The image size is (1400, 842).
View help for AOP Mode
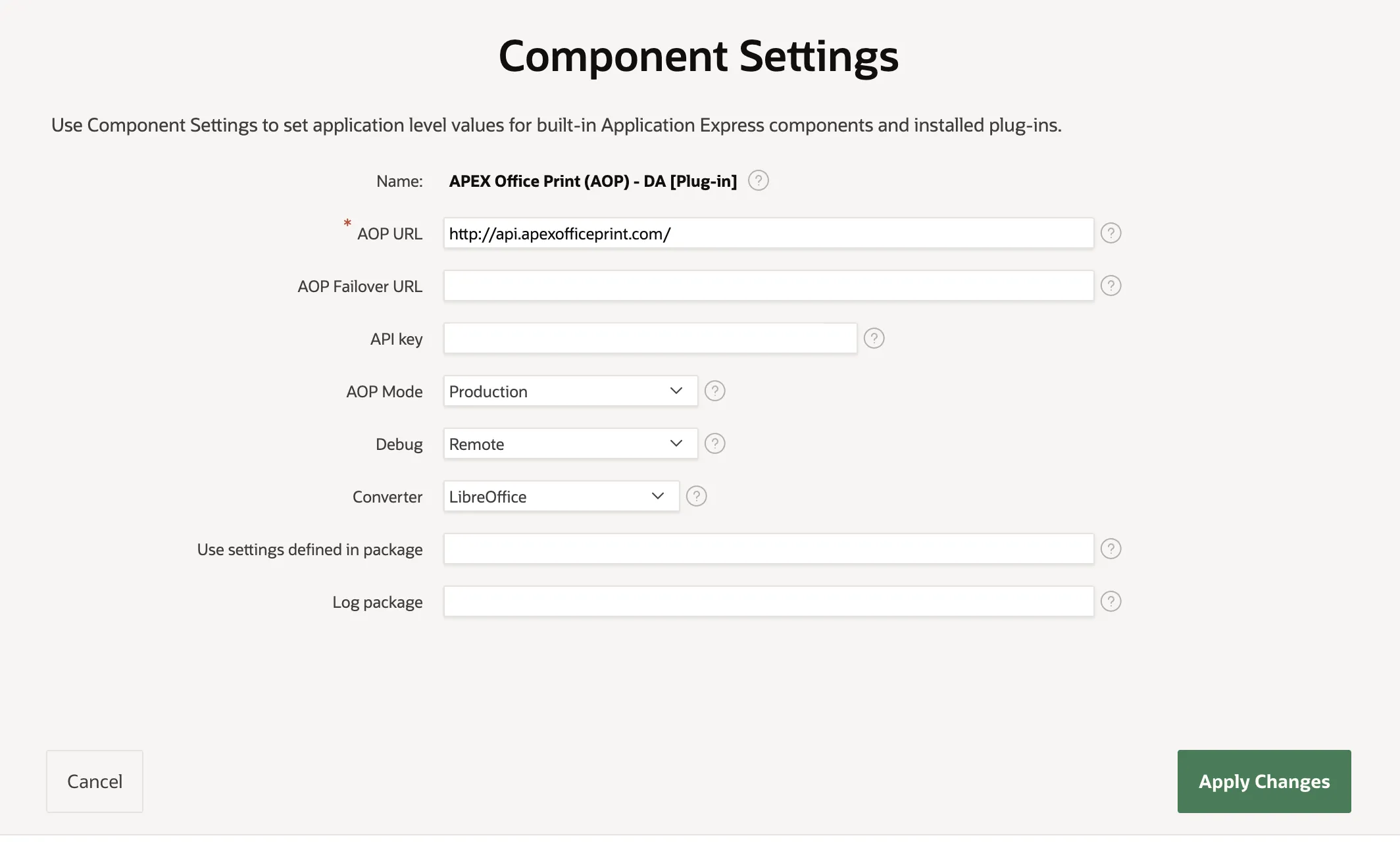pyautogui.click(x=714, y=391)
